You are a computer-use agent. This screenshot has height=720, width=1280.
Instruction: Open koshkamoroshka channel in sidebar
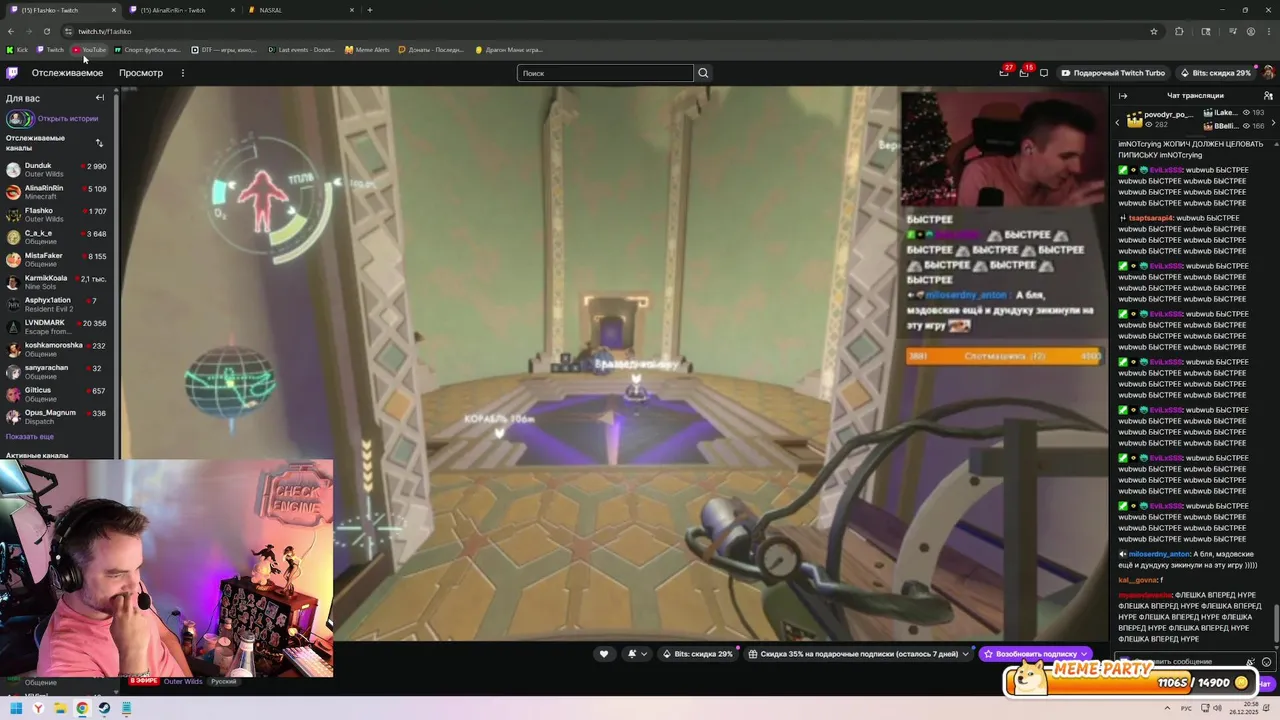(x=58, y=349)
